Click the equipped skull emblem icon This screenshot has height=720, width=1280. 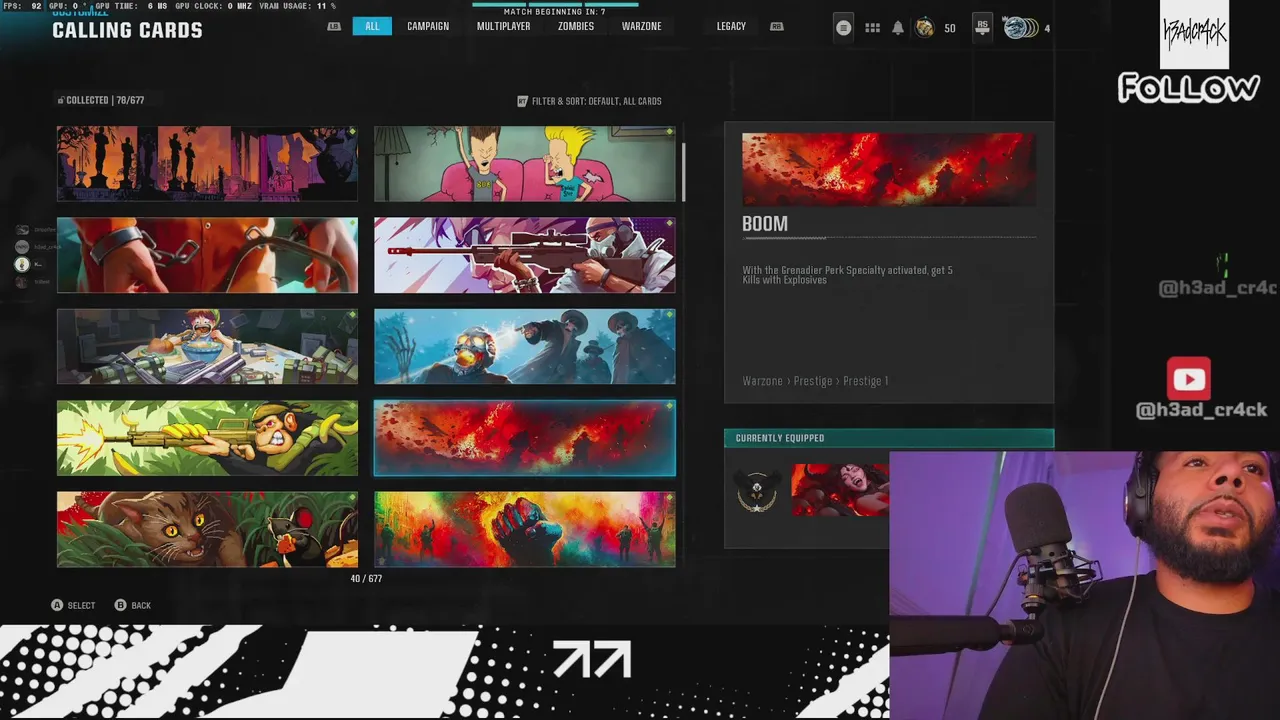tap(757, 492)
